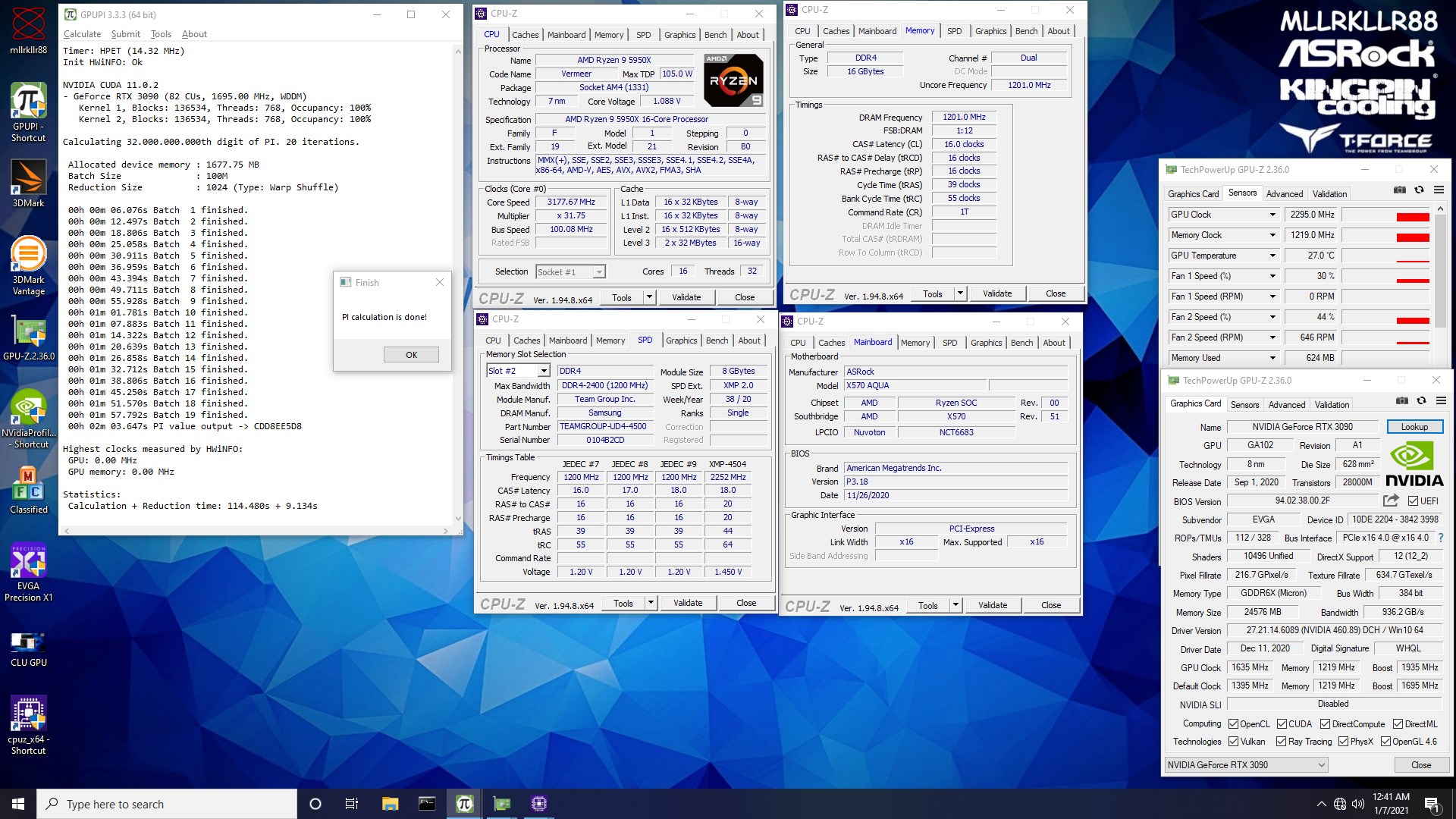Click the GPU-Z Sensors list scrollbar
Image resolution: width=1456 pixels, height=819 pixels.
[1441, 284]
